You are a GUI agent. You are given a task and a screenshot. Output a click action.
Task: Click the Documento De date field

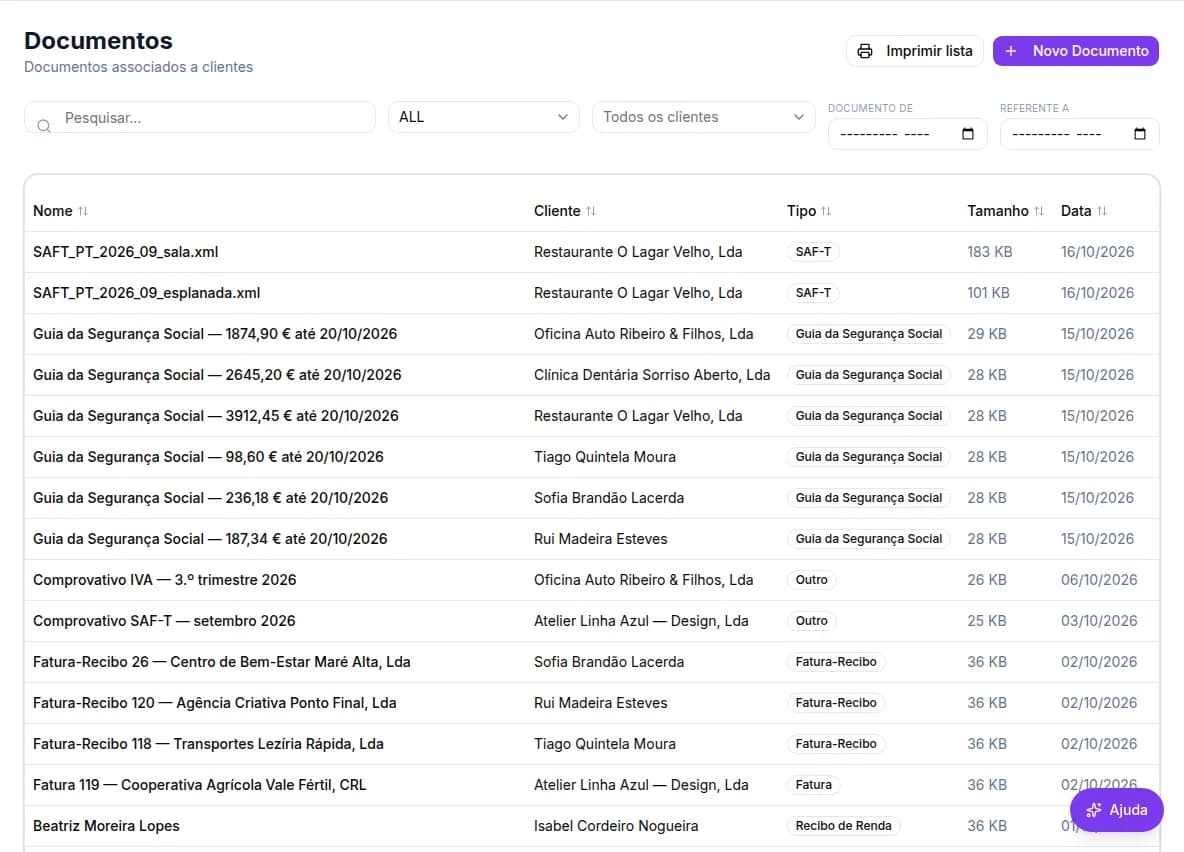907,134
